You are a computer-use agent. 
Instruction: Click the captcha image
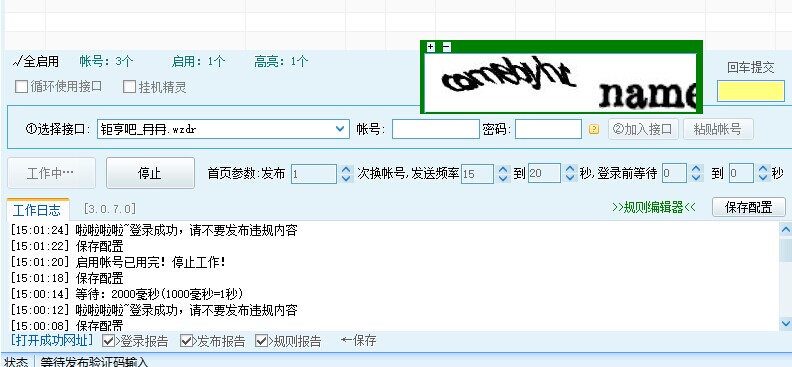560,82
